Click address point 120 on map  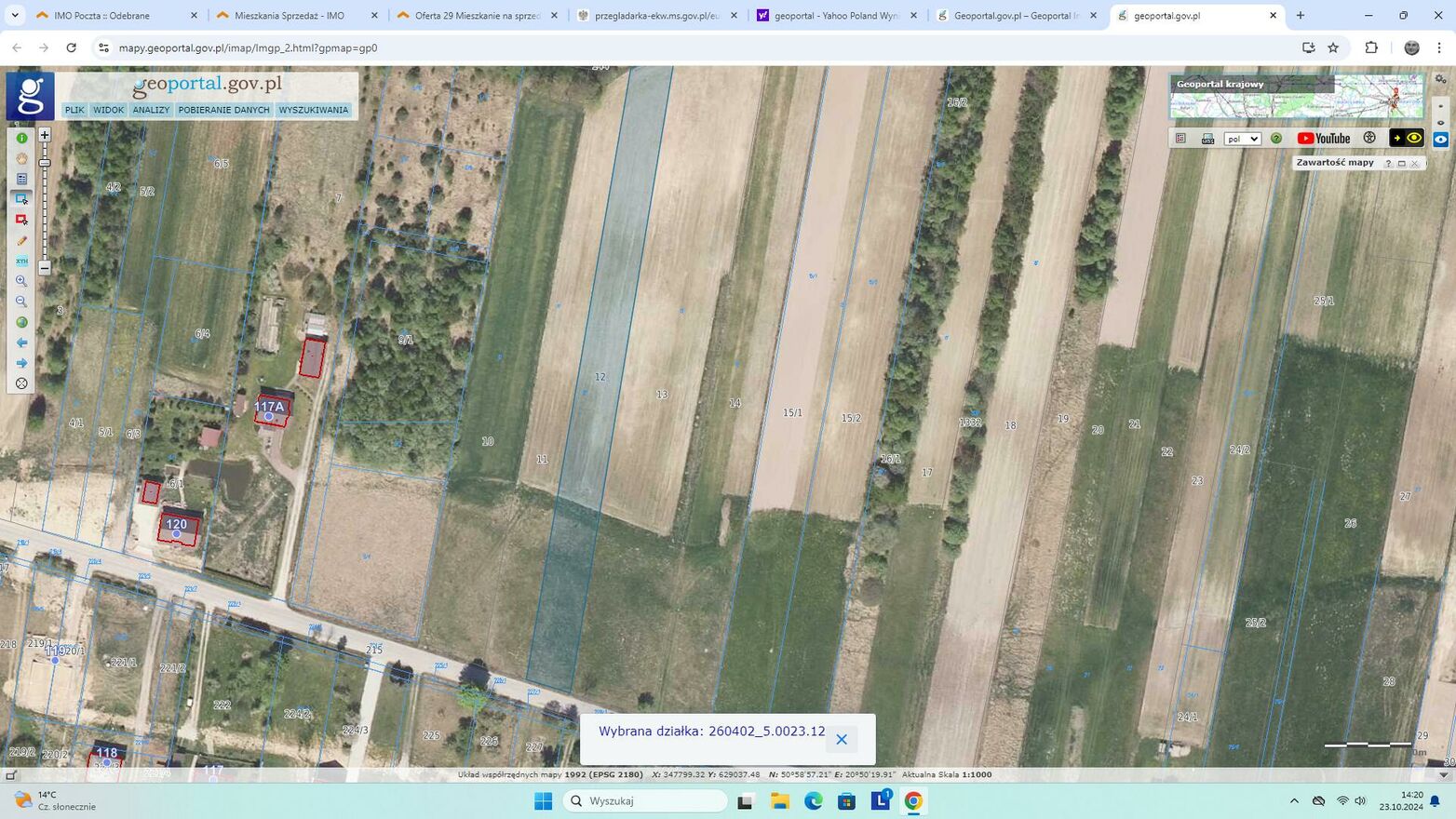click(x=176, y=528)
